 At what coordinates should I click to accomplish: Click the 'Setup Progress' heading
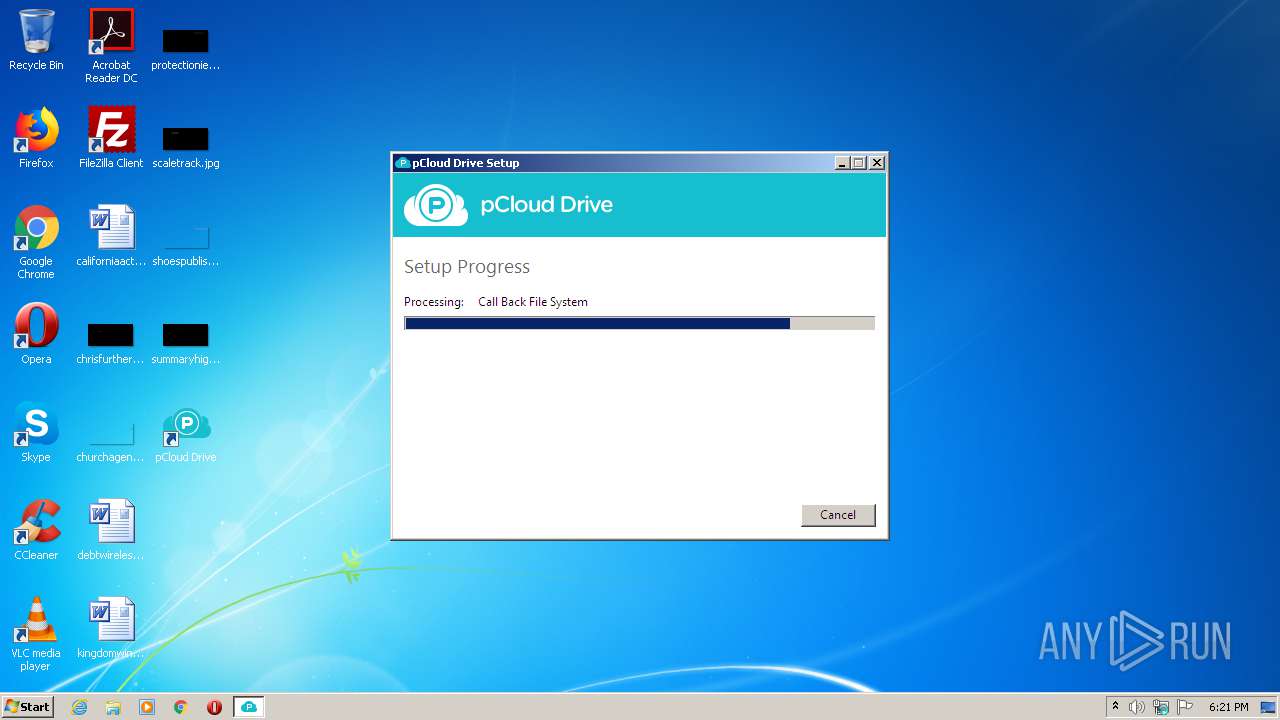(467, 267)
